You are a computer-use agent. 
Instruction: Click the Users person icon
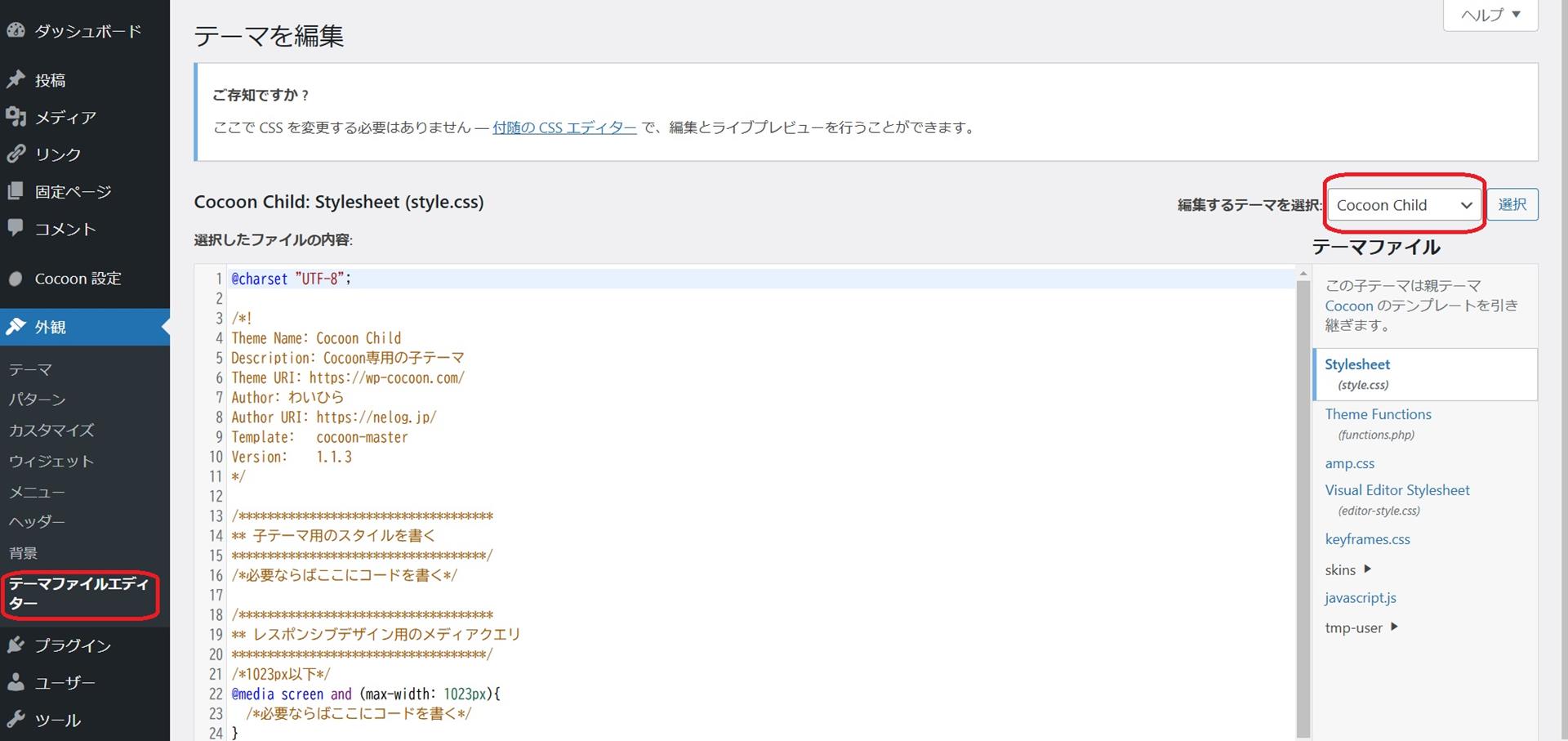click(x=16, y=682)
